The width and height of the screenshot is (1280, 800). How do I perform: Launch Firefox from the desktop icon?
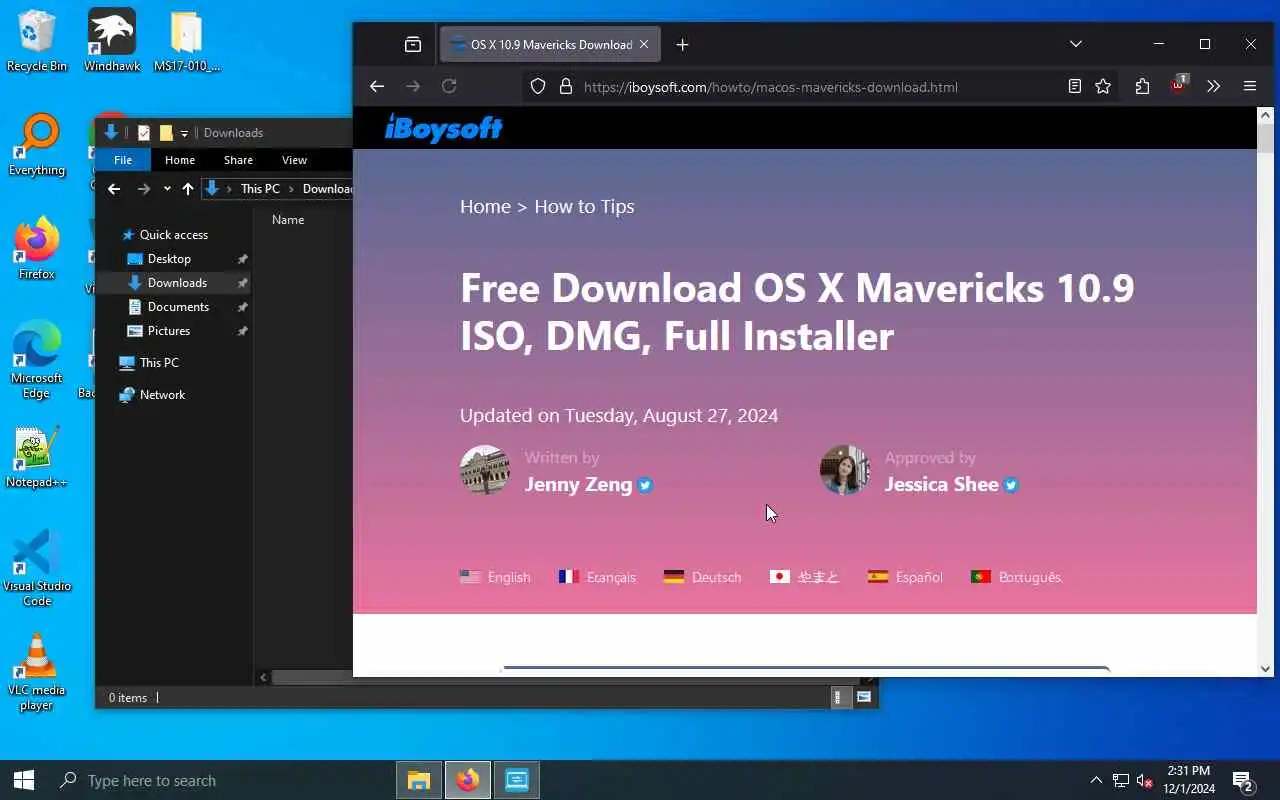coord(37,249)
